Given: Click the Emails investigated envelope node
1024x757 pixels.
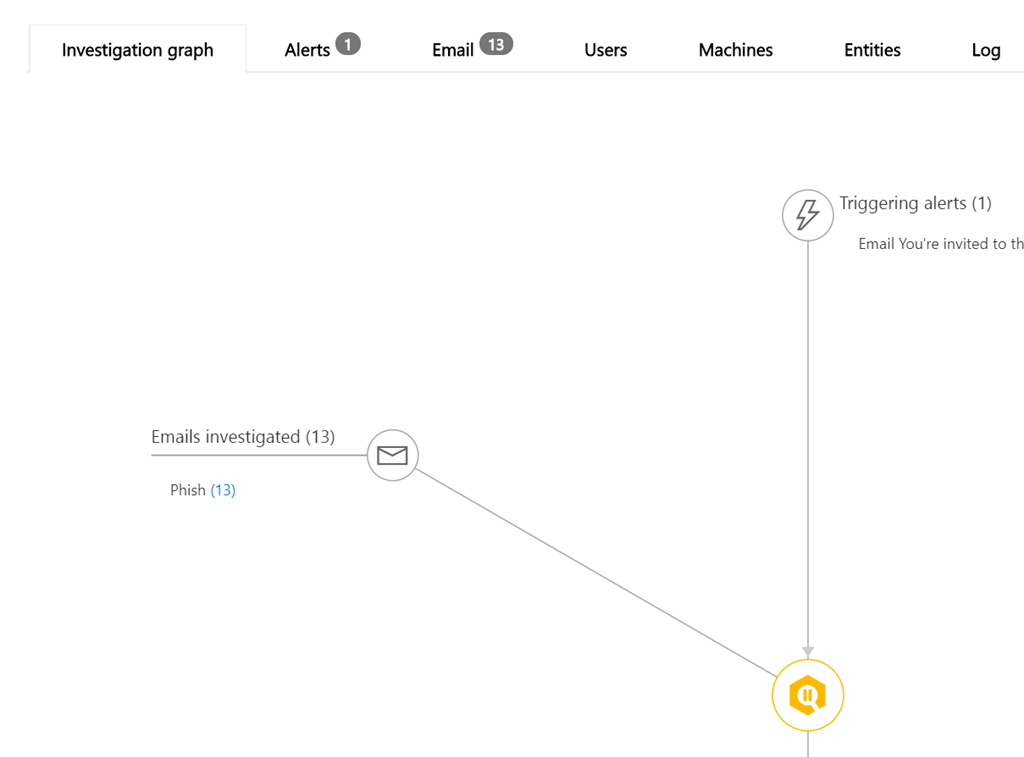Looking at the screenshot, I should pos(392,455).
